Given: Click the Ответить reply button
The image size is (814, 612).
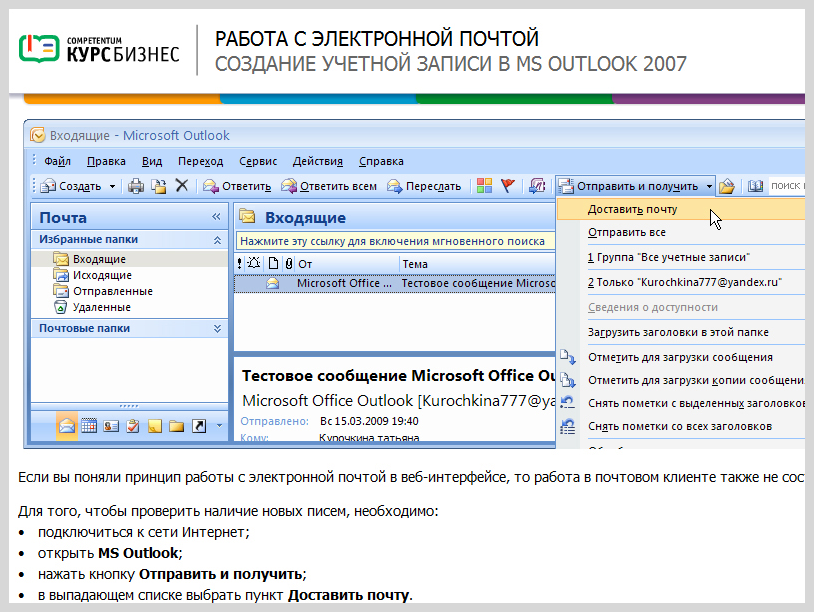Looking at the screenshot, I should click(x=237, y=186).
